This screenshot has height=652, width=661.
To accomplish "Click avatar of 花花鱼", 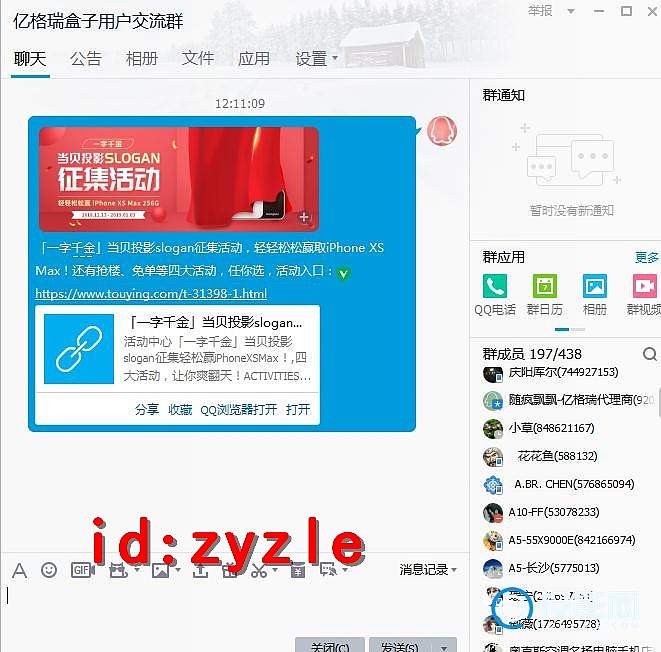I will pos(492,456).
